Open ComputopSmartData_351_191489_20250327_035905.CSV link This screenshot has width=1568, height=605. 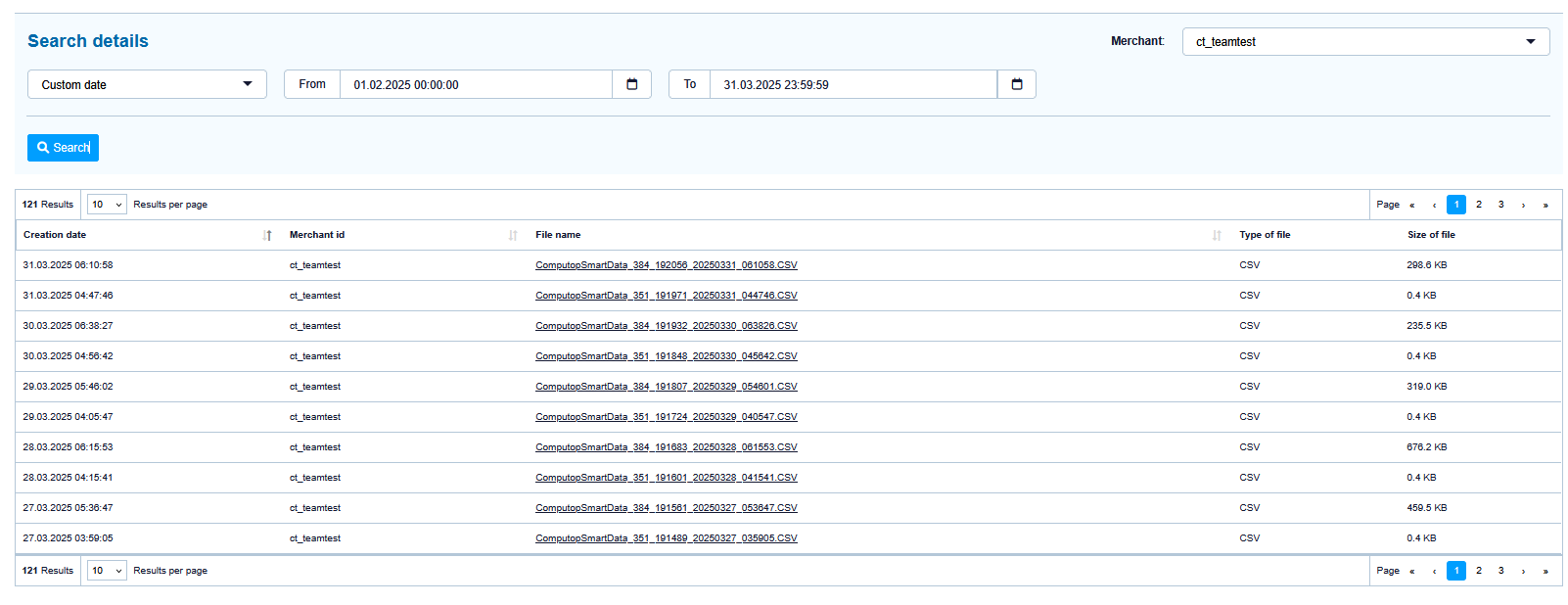point(666,538)
